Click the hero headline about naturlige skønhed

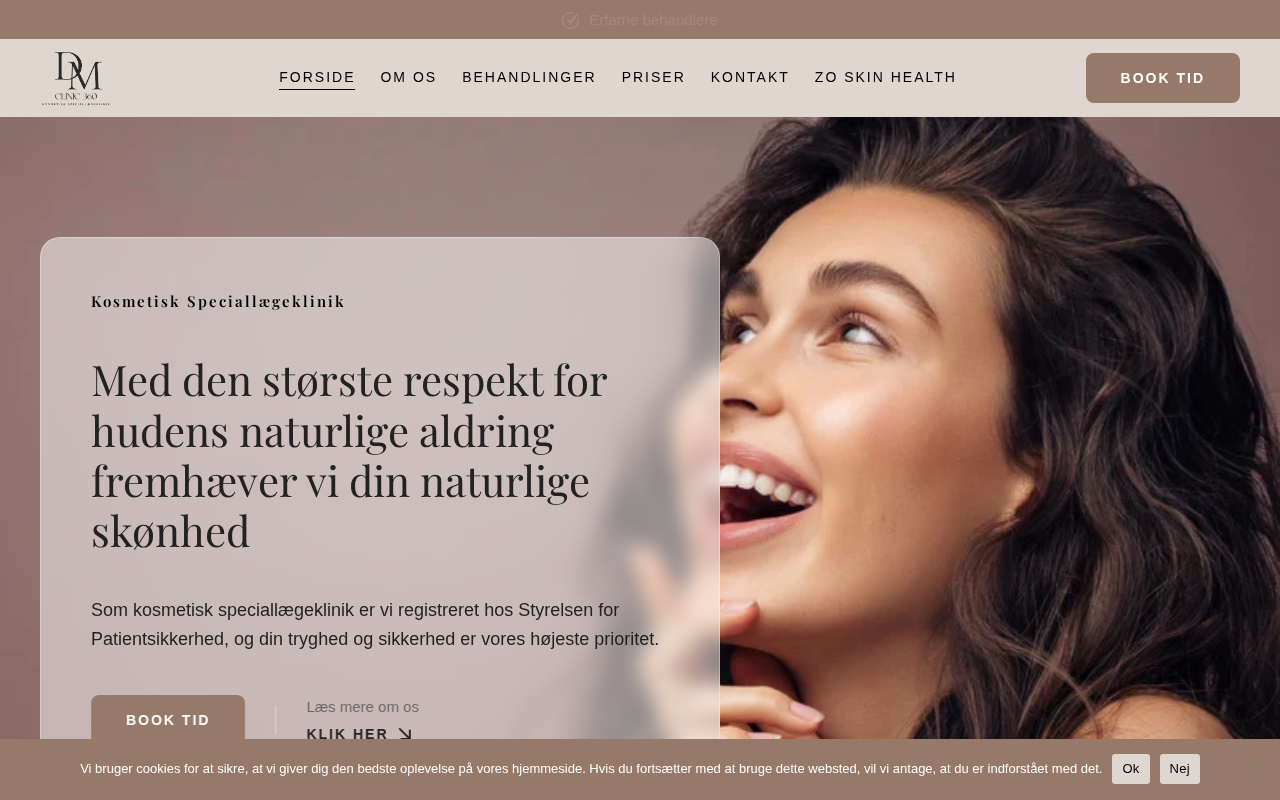(x=349, y=456)
